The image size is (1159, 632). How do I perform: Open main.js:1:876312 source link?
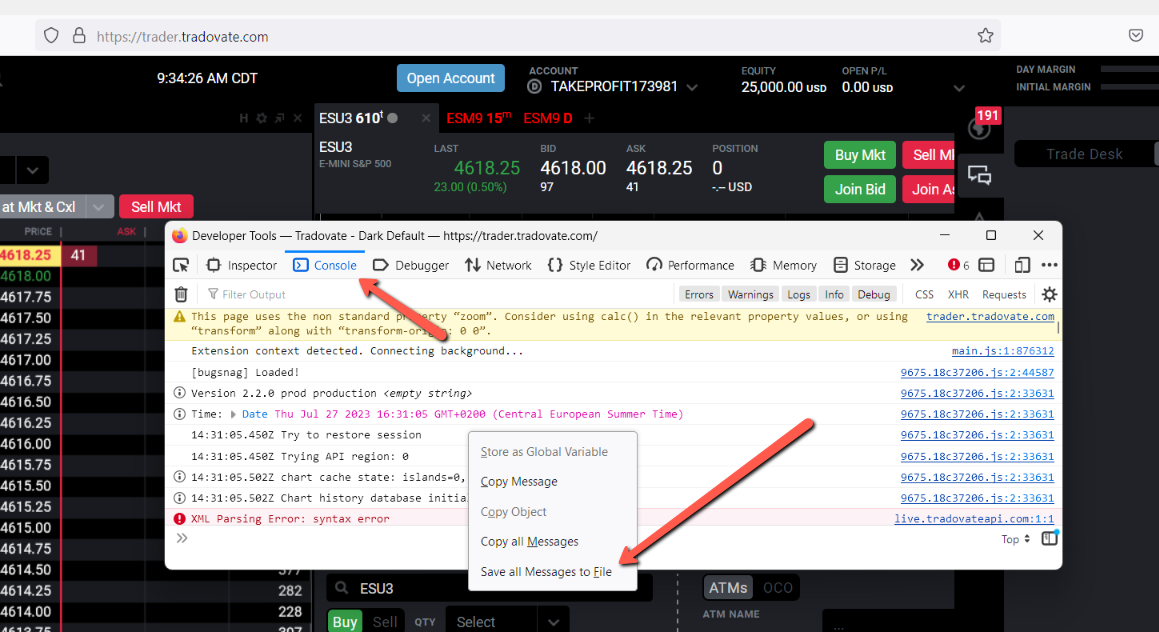(x=1002, y=351)
